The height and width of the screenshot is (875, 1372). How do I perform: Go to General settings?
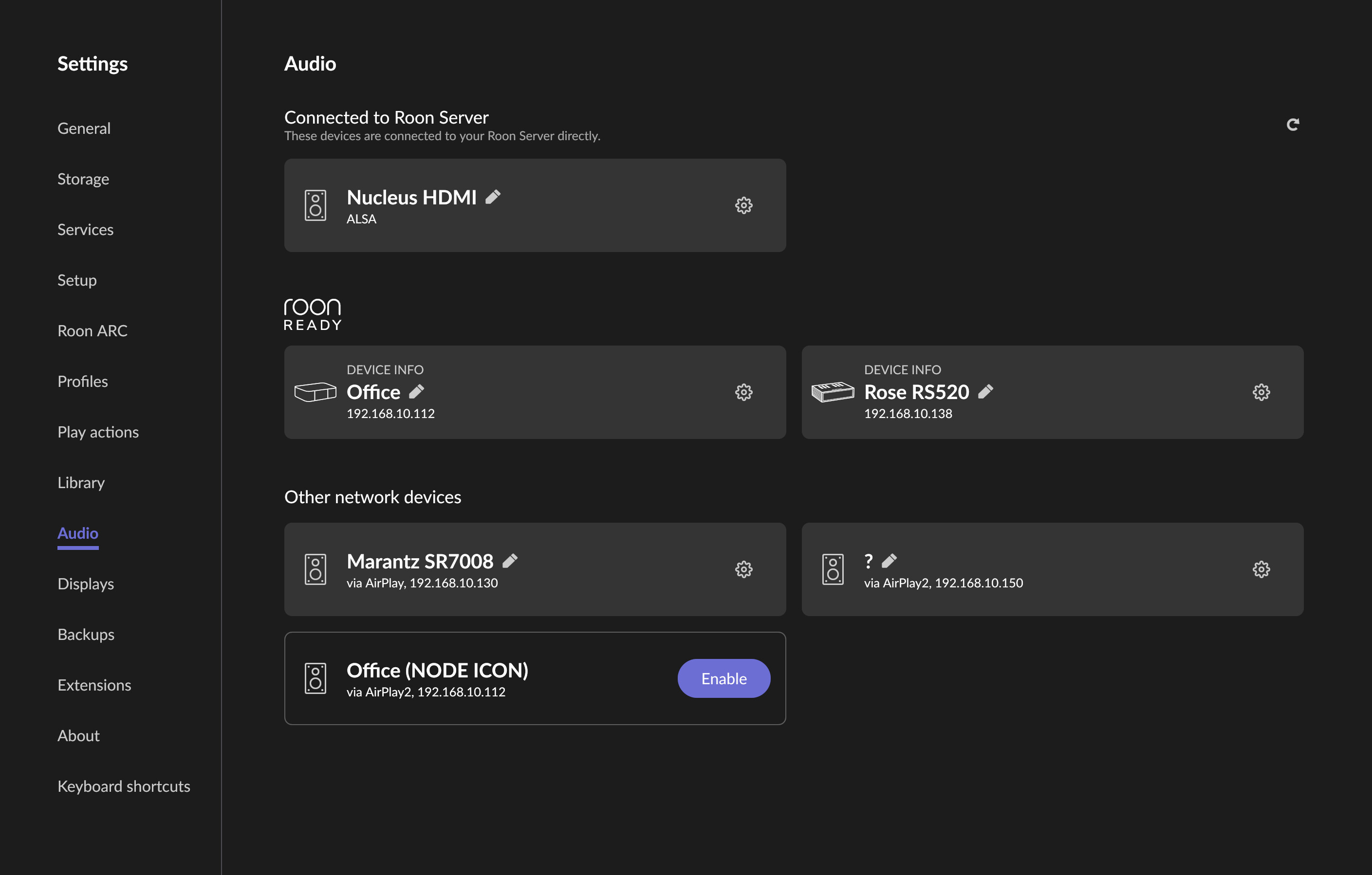tap(84, 128)
